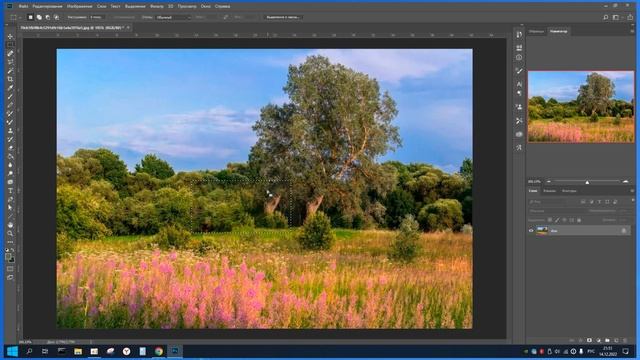640x360 pixels.
Task: Change screen mode via toolbar icon
Action: pos(10,278)
